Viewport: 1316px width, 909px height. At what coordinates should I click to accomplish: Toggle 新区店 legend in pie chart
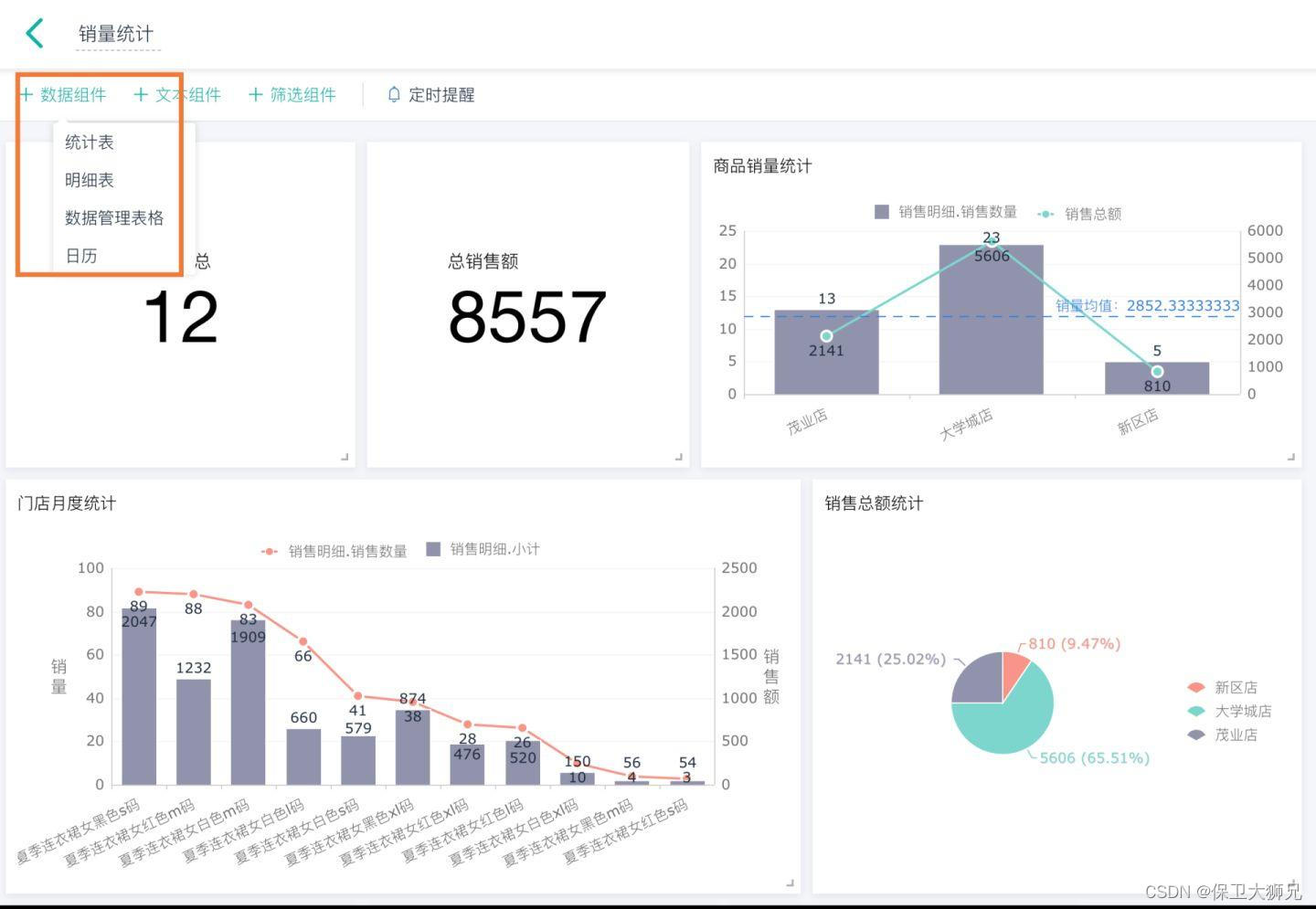[1223, 687]
